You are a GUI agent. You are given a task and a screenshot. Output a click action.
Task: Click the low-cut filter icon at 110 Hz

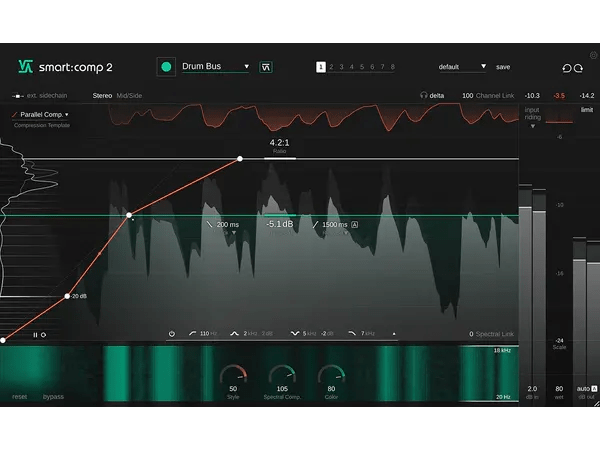coord(192,333)
